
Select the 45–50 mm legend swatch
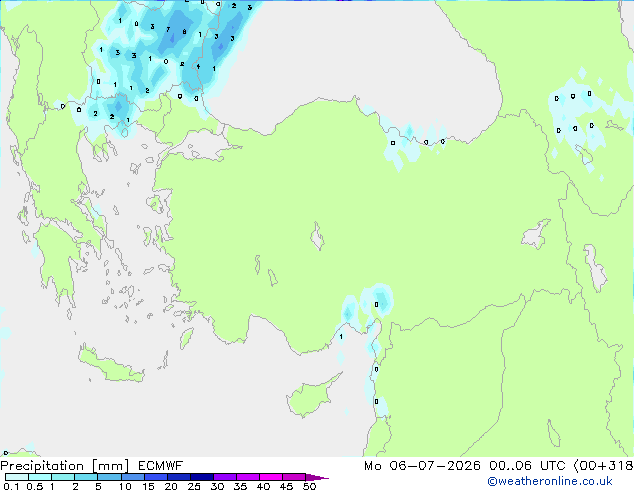(x=294, y=477)
